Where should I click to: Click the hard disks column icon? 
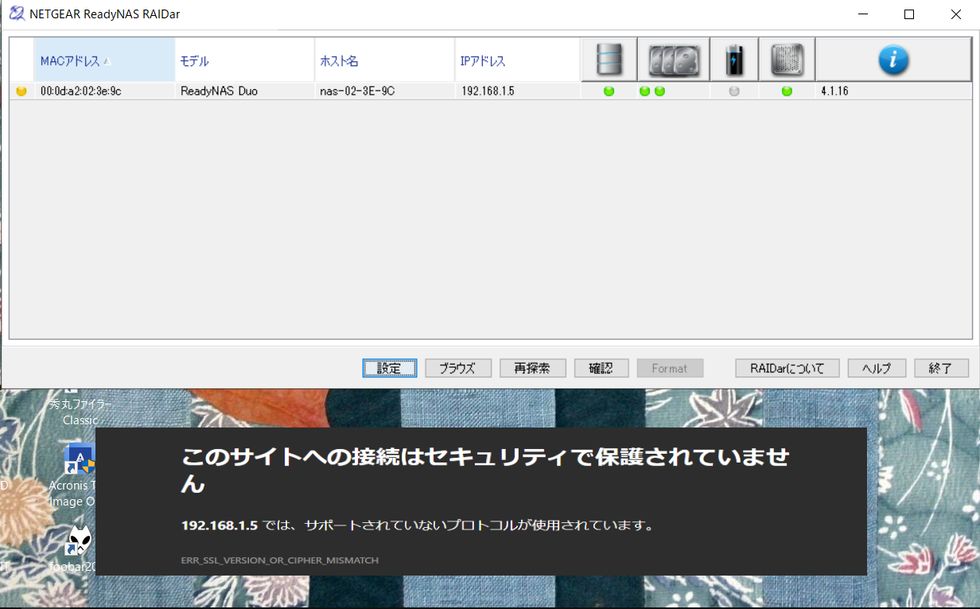click(x=674, y=60)
